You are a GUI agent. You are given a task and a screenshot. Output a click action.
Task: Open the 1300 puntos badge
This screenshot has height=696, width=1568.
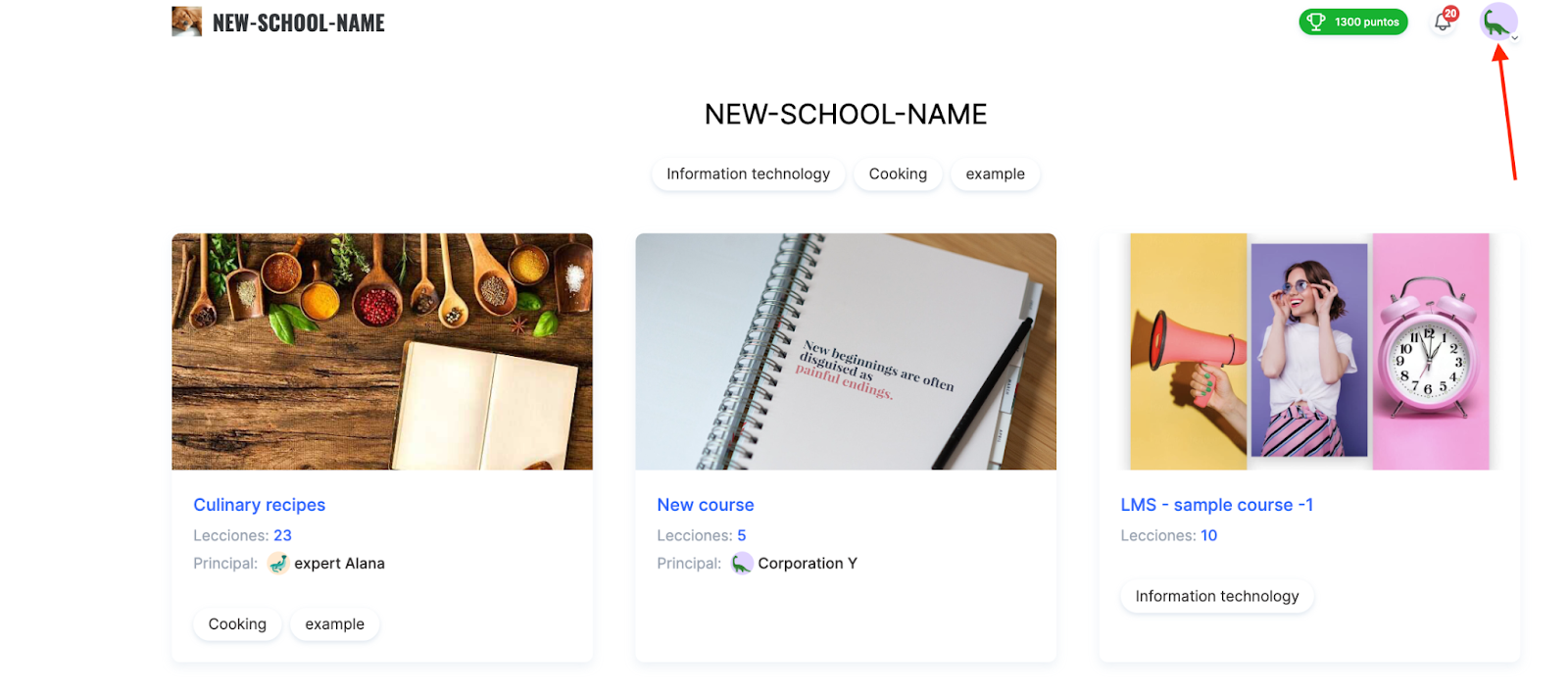coord(1353,22)
